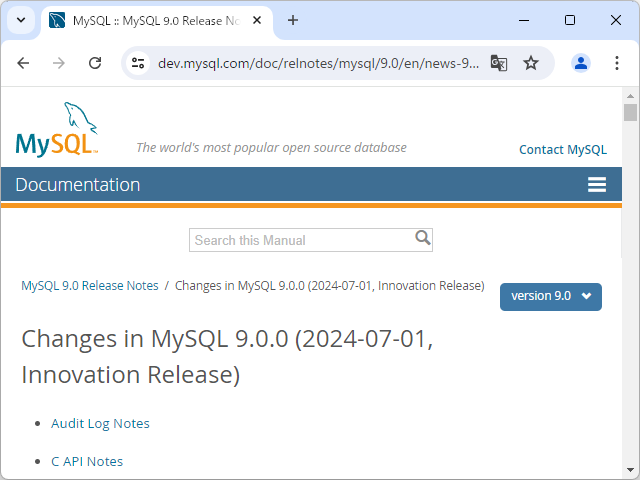The height and width of the screenshot is (480, 640).
Task: Open the Chrome profile avatar
Action: tap(581, 63)
